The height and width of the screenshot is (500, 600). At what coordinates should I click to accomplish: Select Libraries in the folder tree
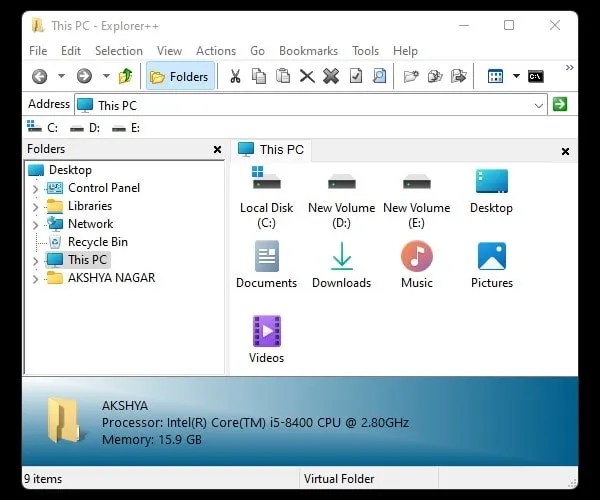79,206
